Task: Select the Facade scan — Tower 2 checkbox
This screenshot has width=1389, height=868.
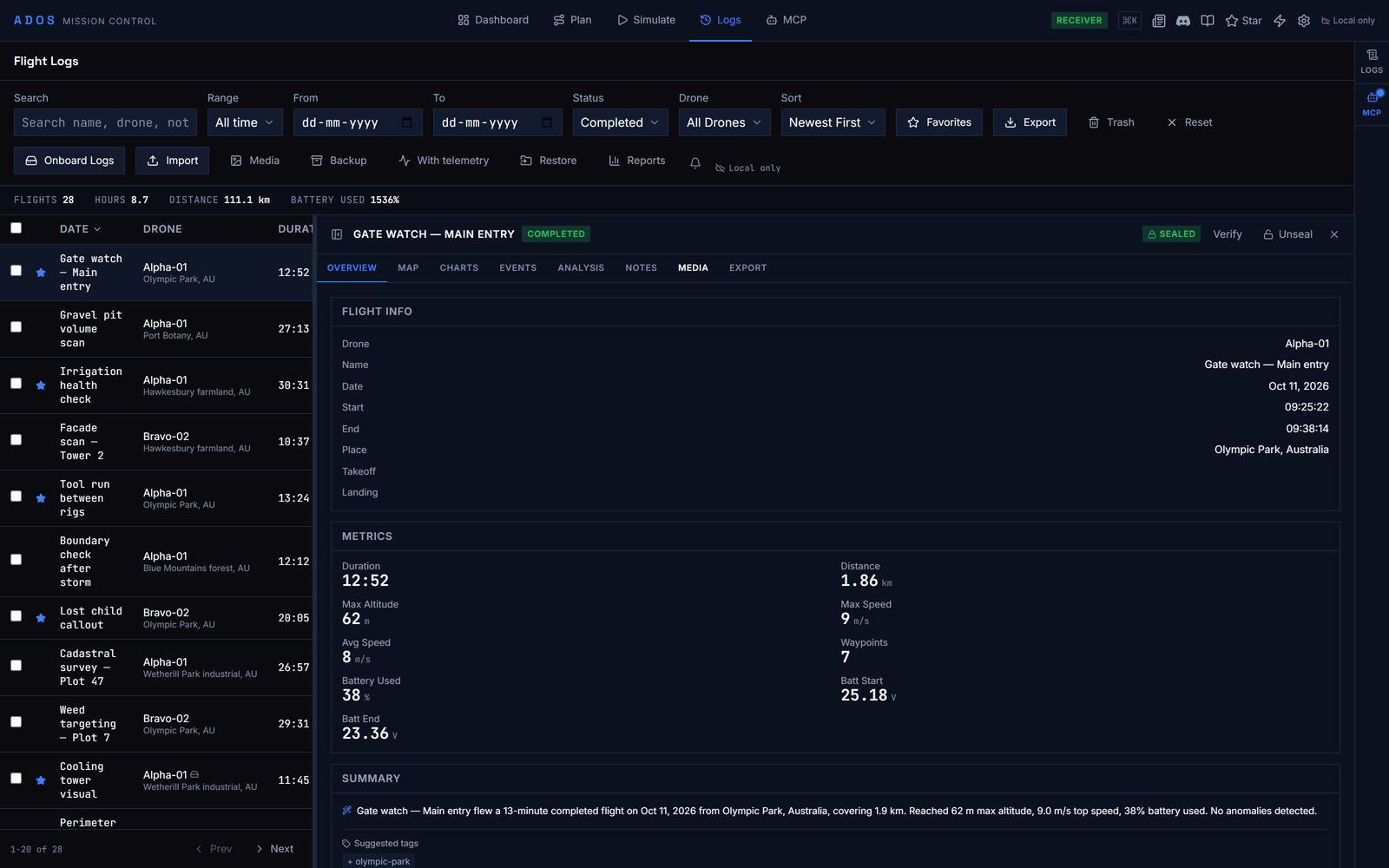Action: (x=16, y=440)
